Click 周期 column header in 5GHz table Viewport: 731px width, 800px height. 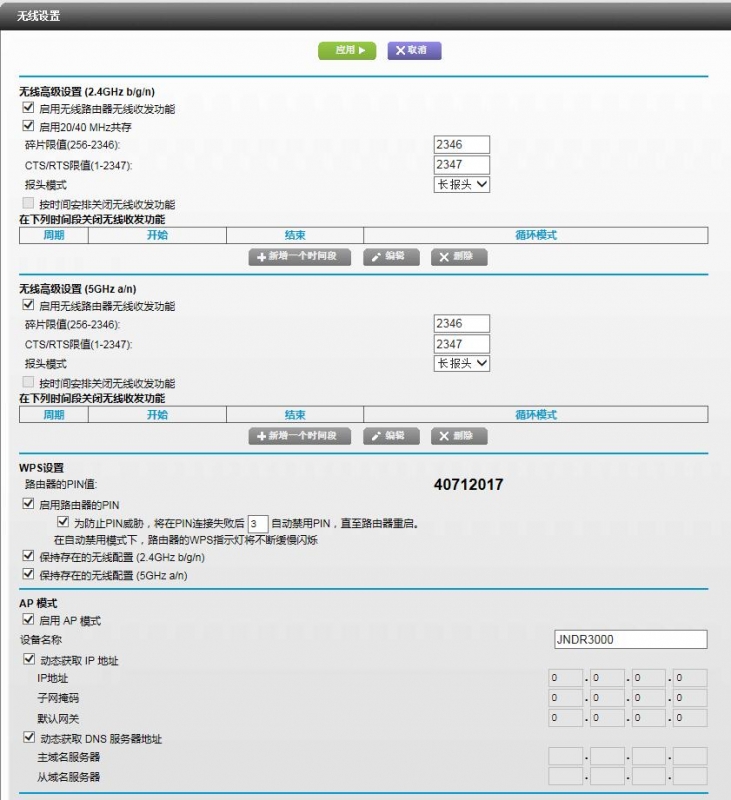pyautogui.click(x=54, y=414)
